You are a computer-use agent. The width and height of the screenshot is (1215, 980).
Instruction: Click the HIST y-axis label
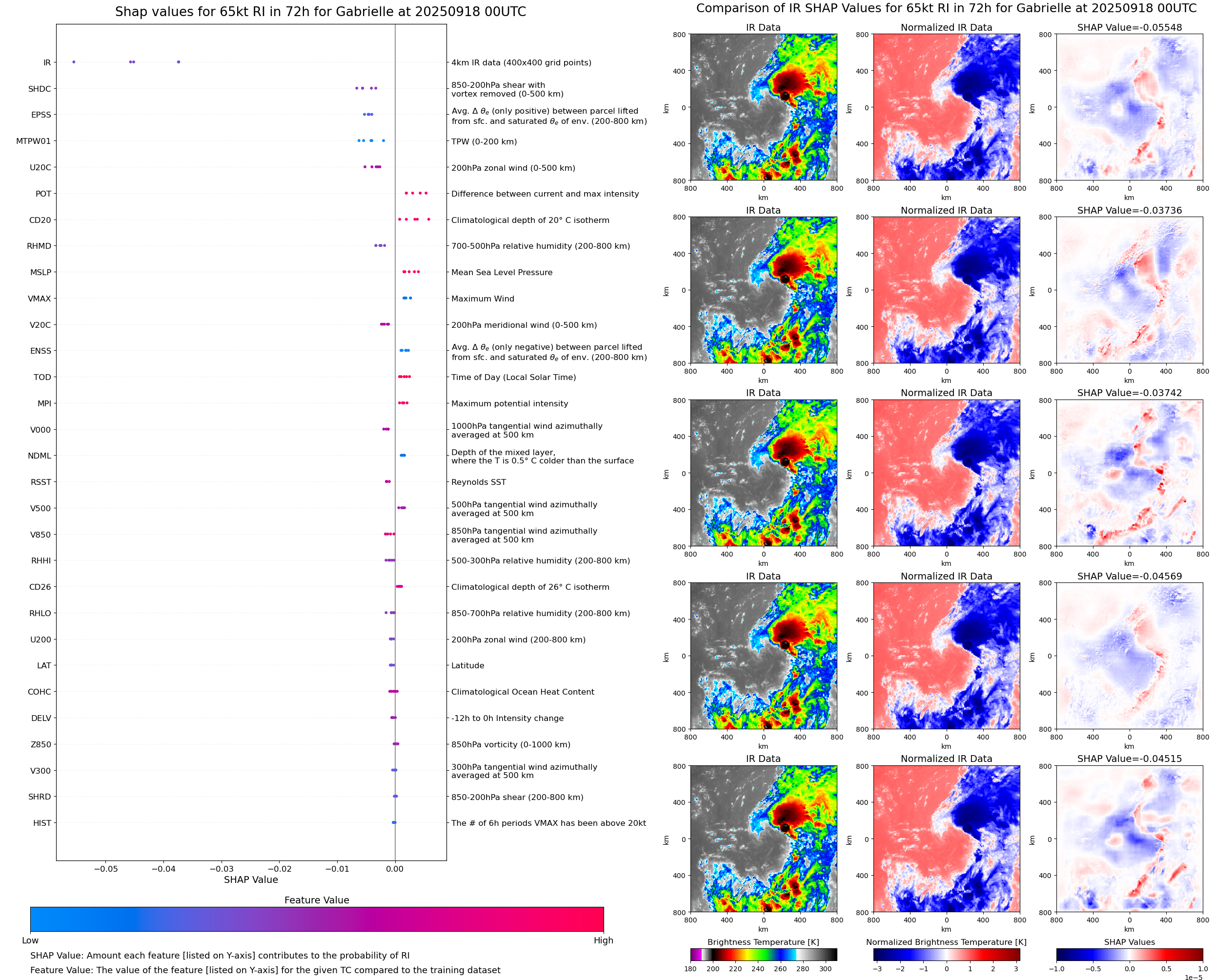42,823
